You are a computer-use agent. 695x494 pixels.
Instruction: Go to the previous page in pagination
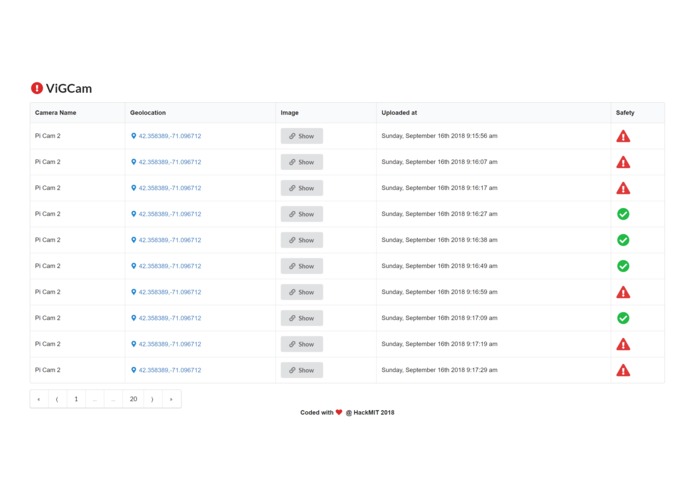[x=58, y=399]
